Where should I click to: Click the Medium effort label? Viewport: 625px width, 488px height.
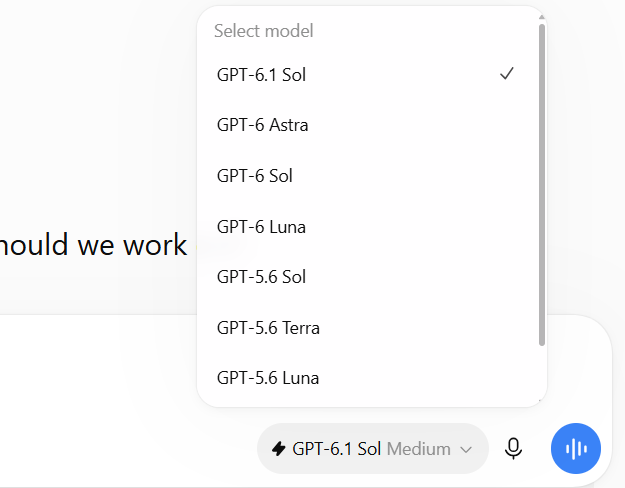pyautogui.click(x=419, y=449)
